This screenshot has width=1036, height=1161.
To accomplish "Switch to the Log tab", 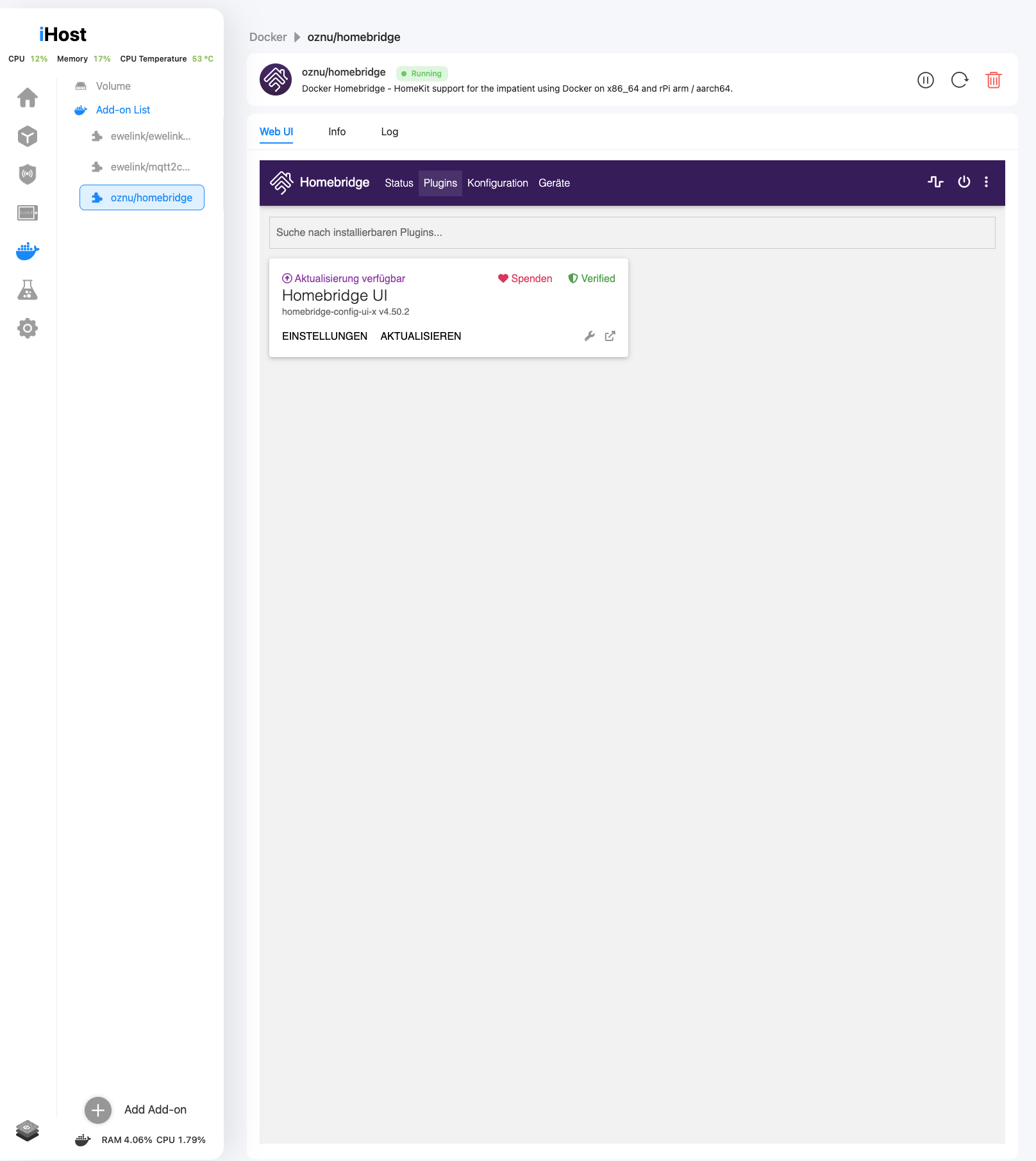I will pos(390,131).
